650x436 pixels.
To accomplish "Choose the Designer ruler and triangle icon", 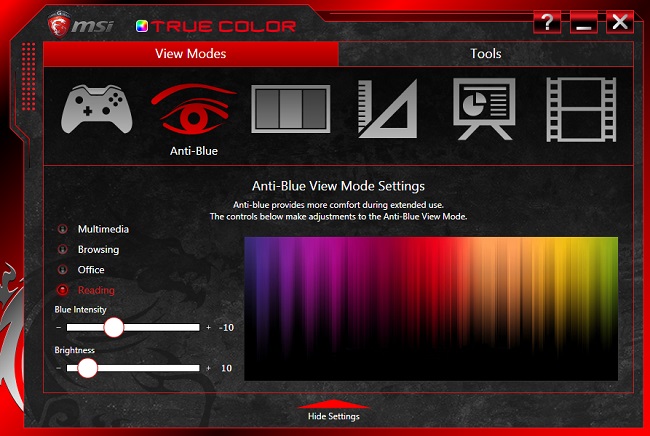I will (x=388, y=109).
